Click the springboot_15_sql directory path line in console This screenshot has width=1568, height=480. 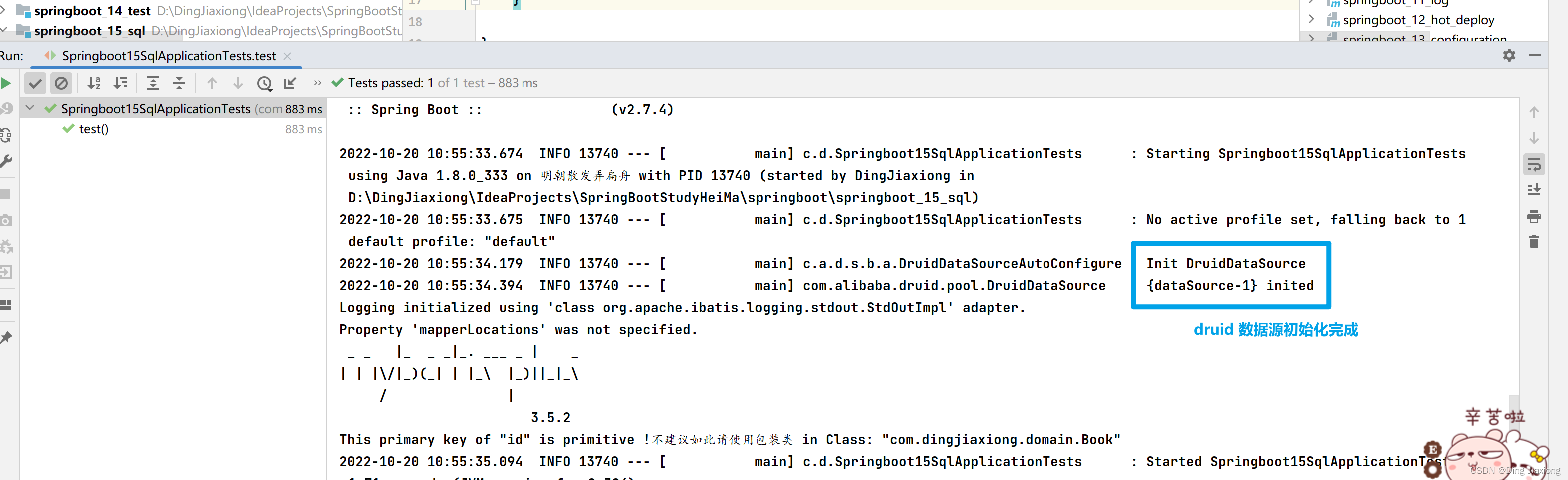tap(663, 198)
